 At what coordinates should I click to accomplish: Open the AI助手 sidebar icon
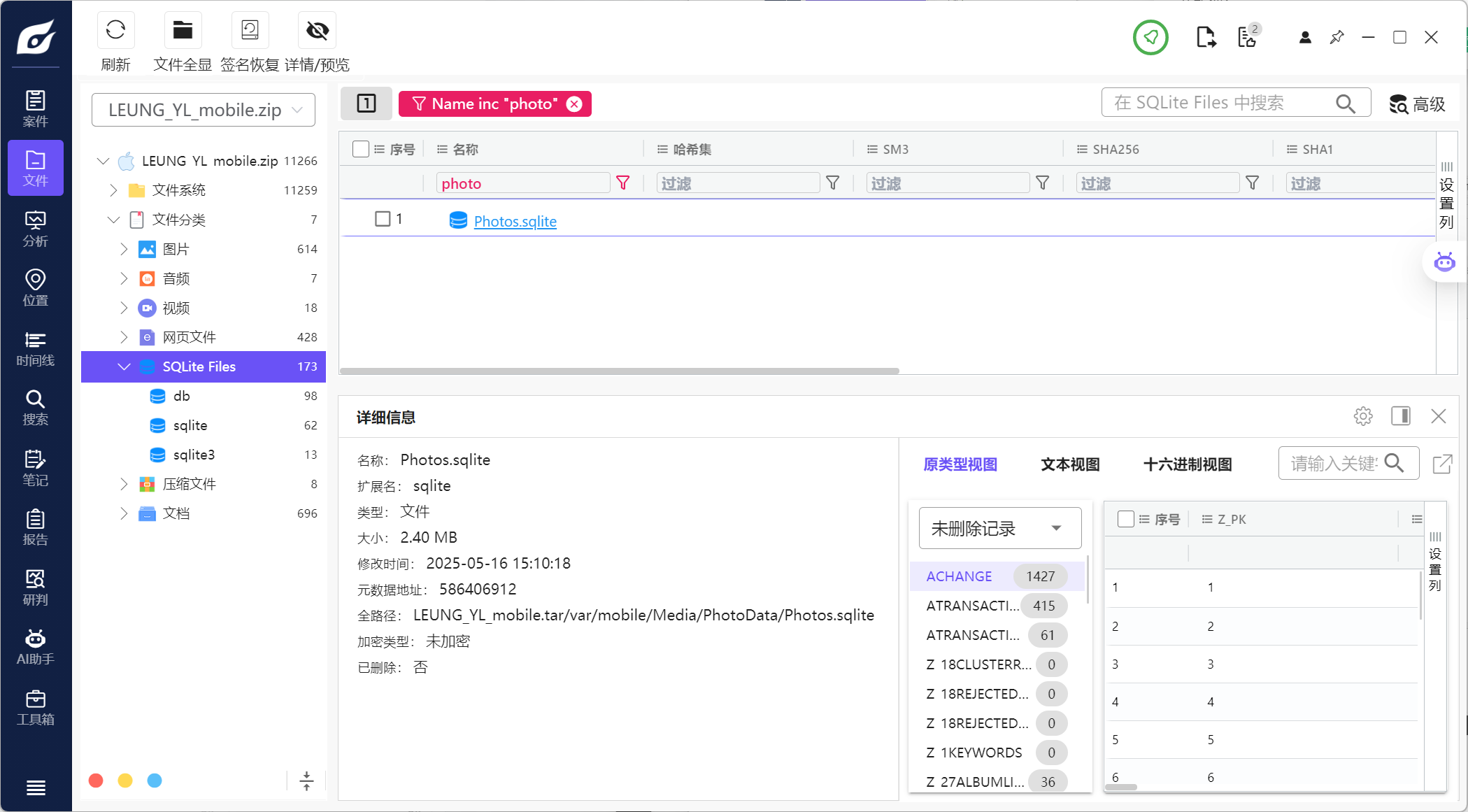35,647
